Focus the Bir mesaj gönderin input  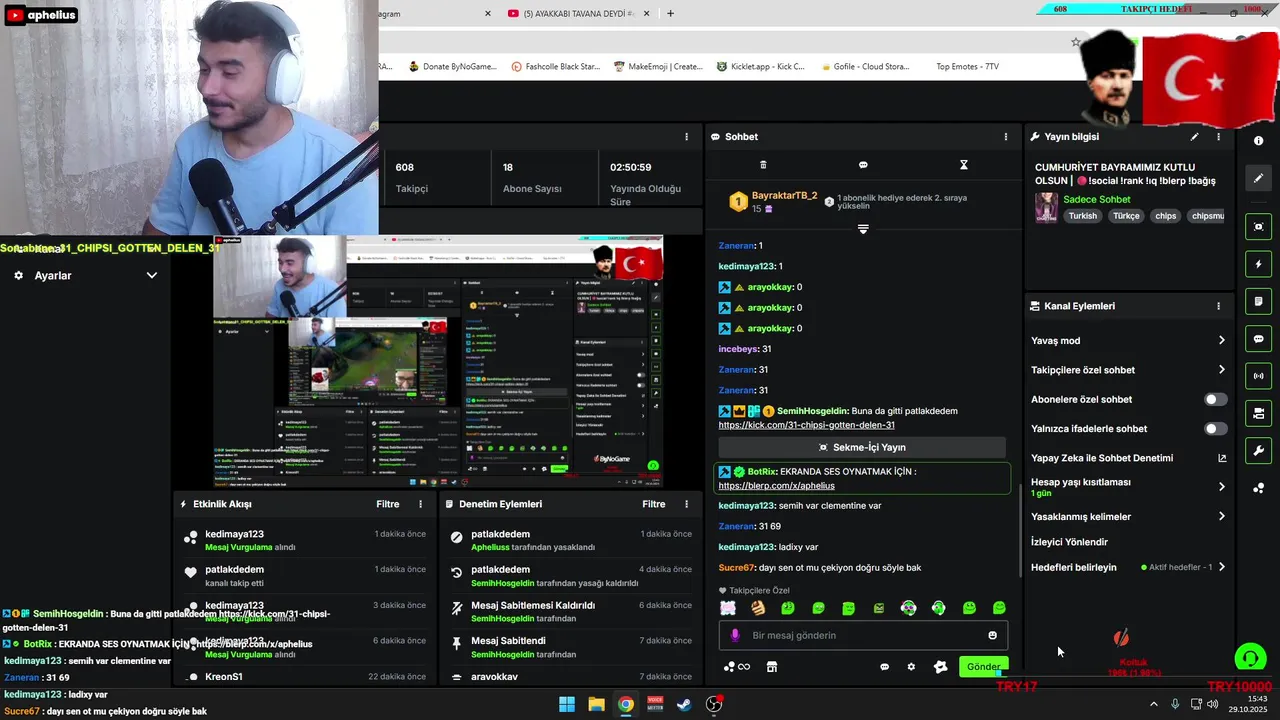click(x=864, y=635)
